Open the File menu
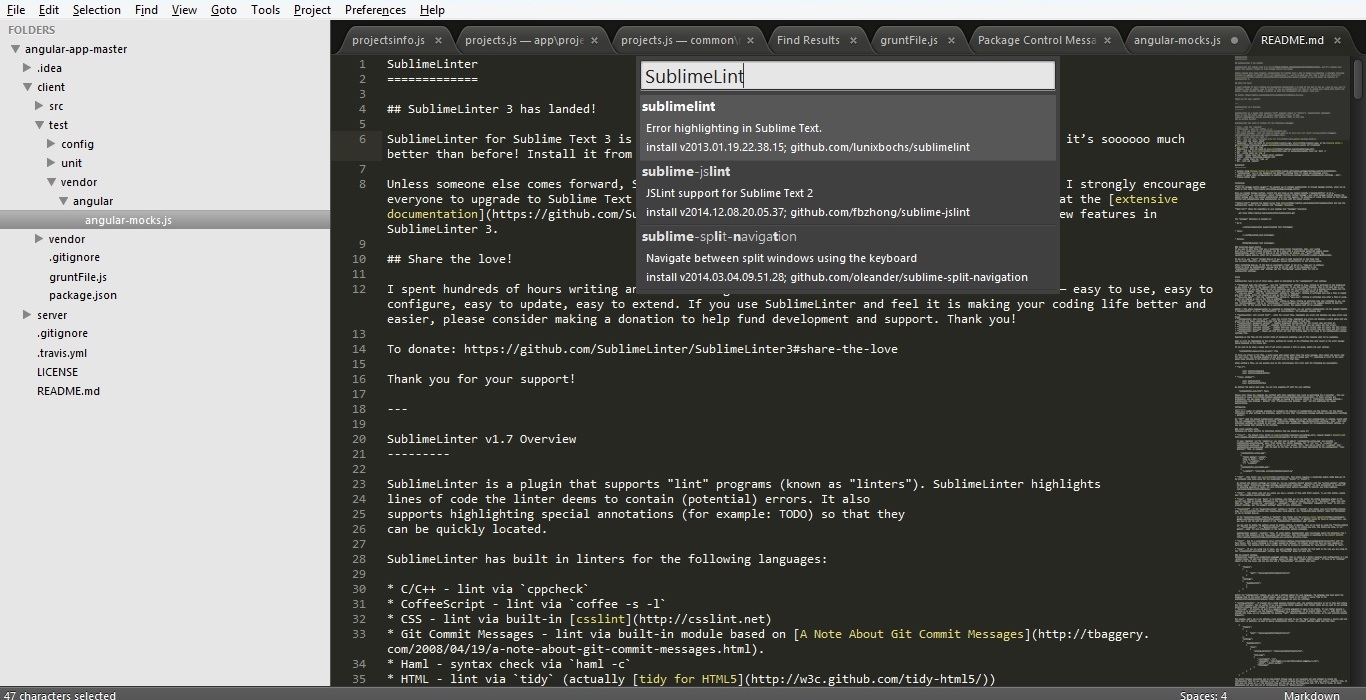The image size is (1366, 700). (16, 10)
